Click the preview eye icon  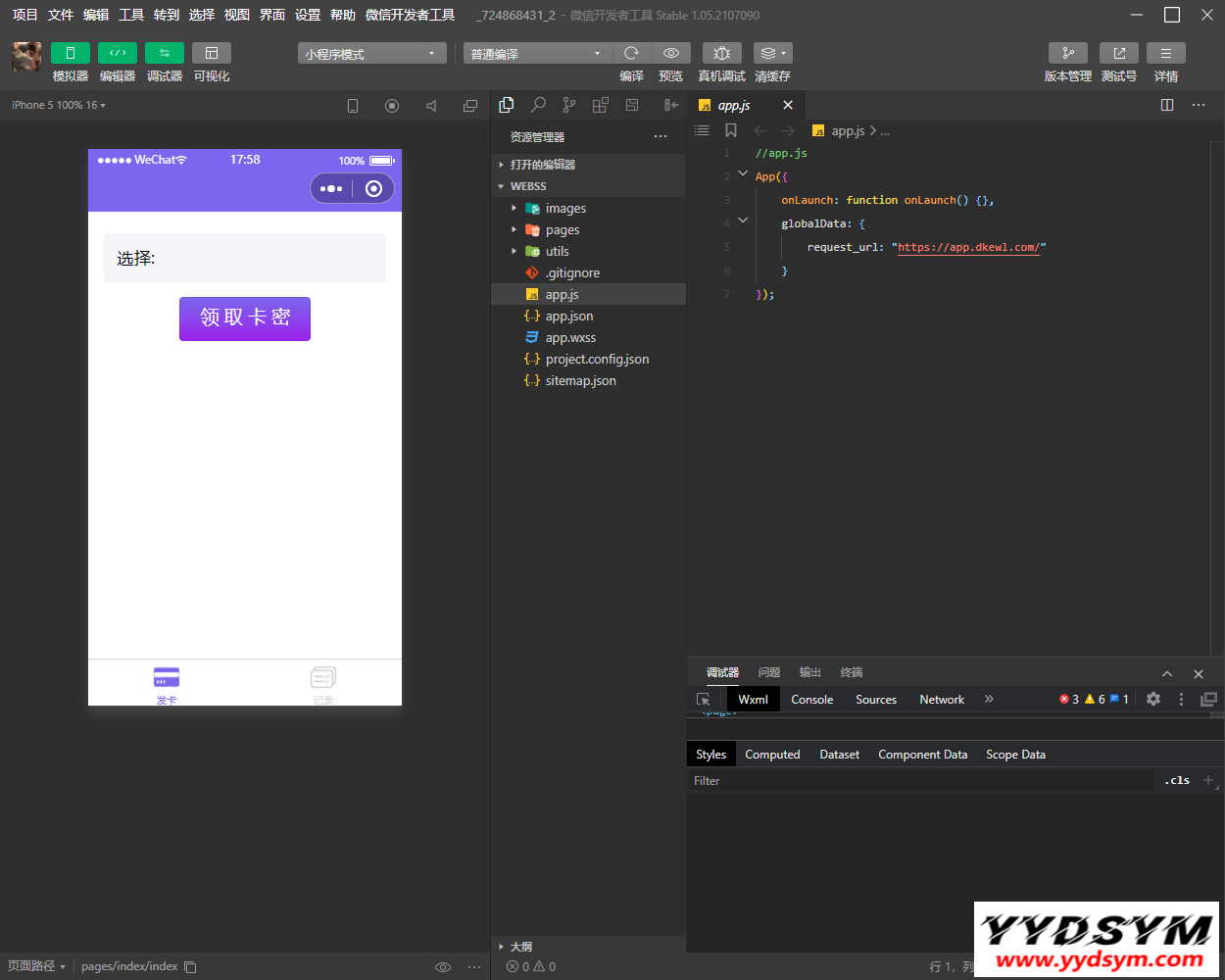click(671, 53)
